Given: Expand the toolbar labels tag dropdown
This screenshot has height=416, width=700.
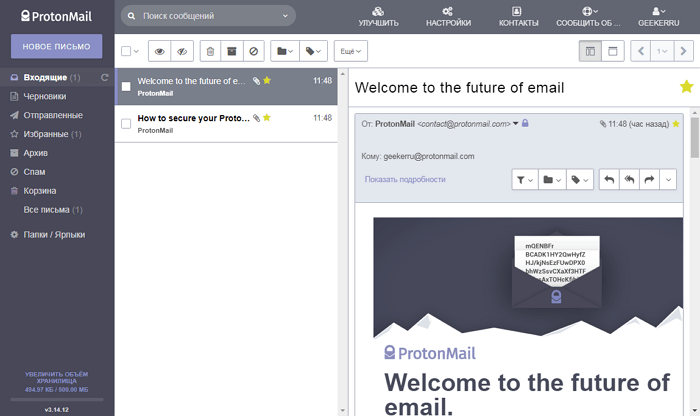Looking at the screenshot, I should click(x=315, y=50).
